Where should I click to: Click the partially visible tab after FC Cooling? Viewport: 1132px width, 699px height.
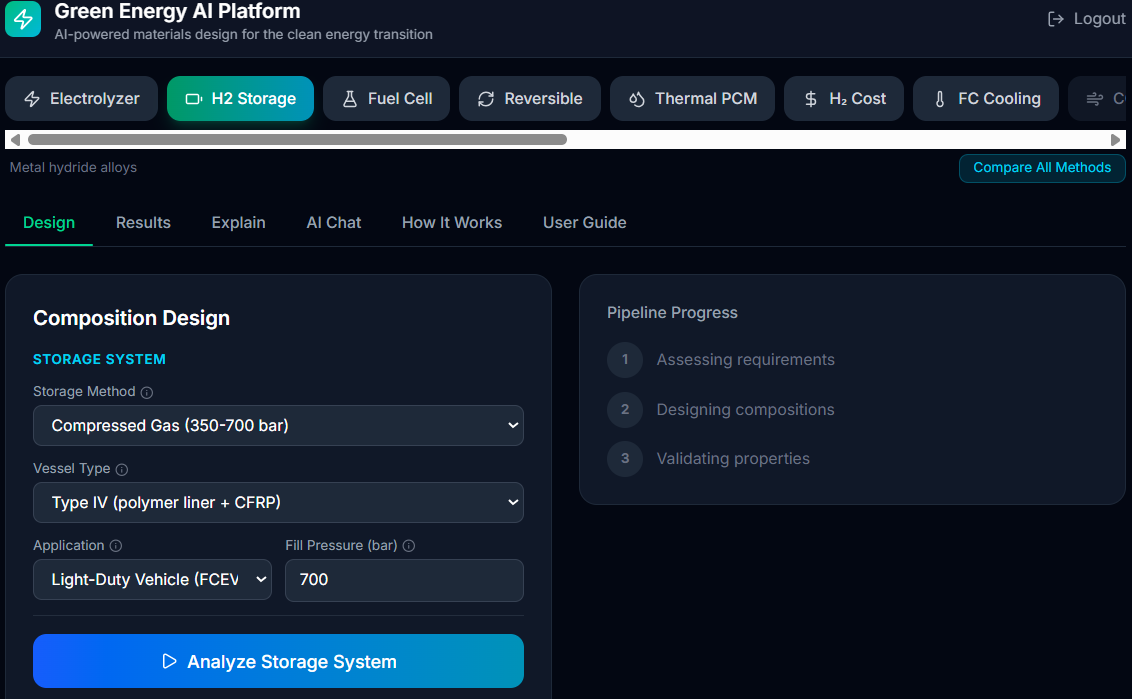click(1097, 99)
